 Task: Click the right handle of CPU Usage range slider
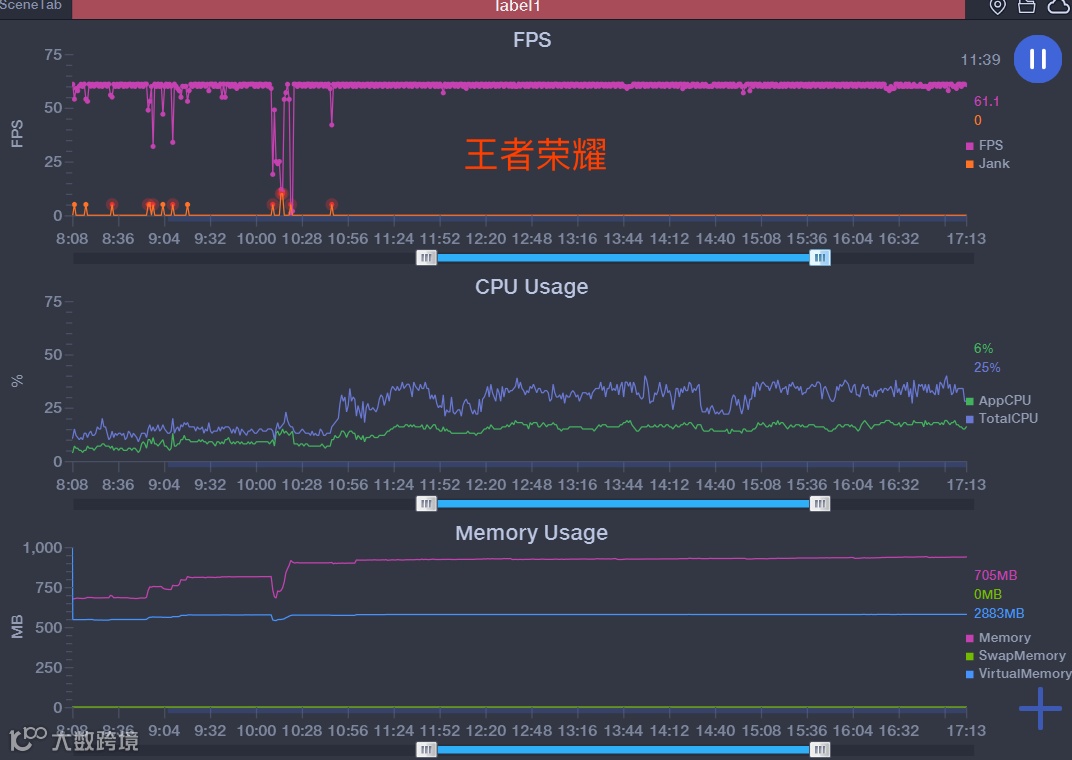point(820,504)
